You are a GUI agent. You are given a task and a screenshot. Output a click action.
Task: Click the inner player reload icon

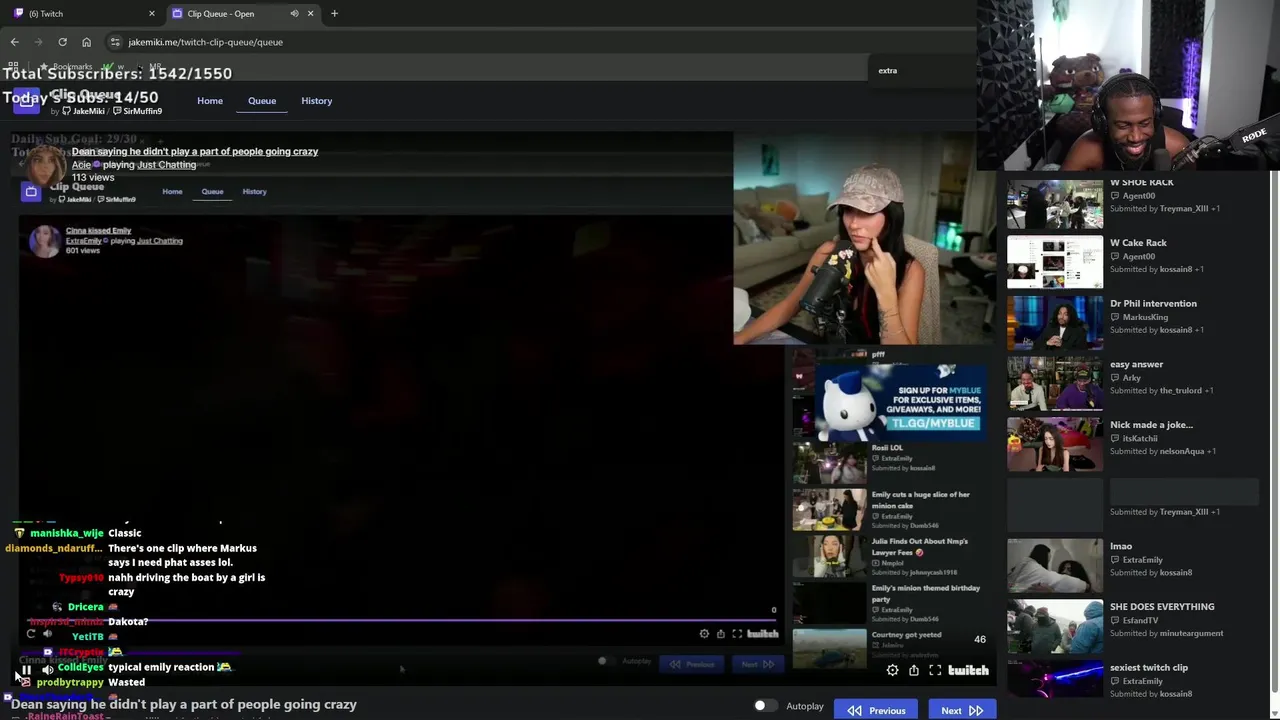click(x=31, y=633)
